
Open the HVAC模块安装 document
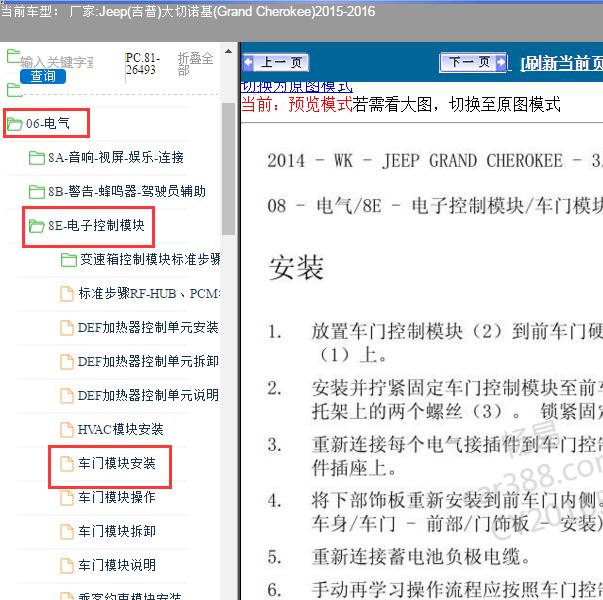[121, 429]
